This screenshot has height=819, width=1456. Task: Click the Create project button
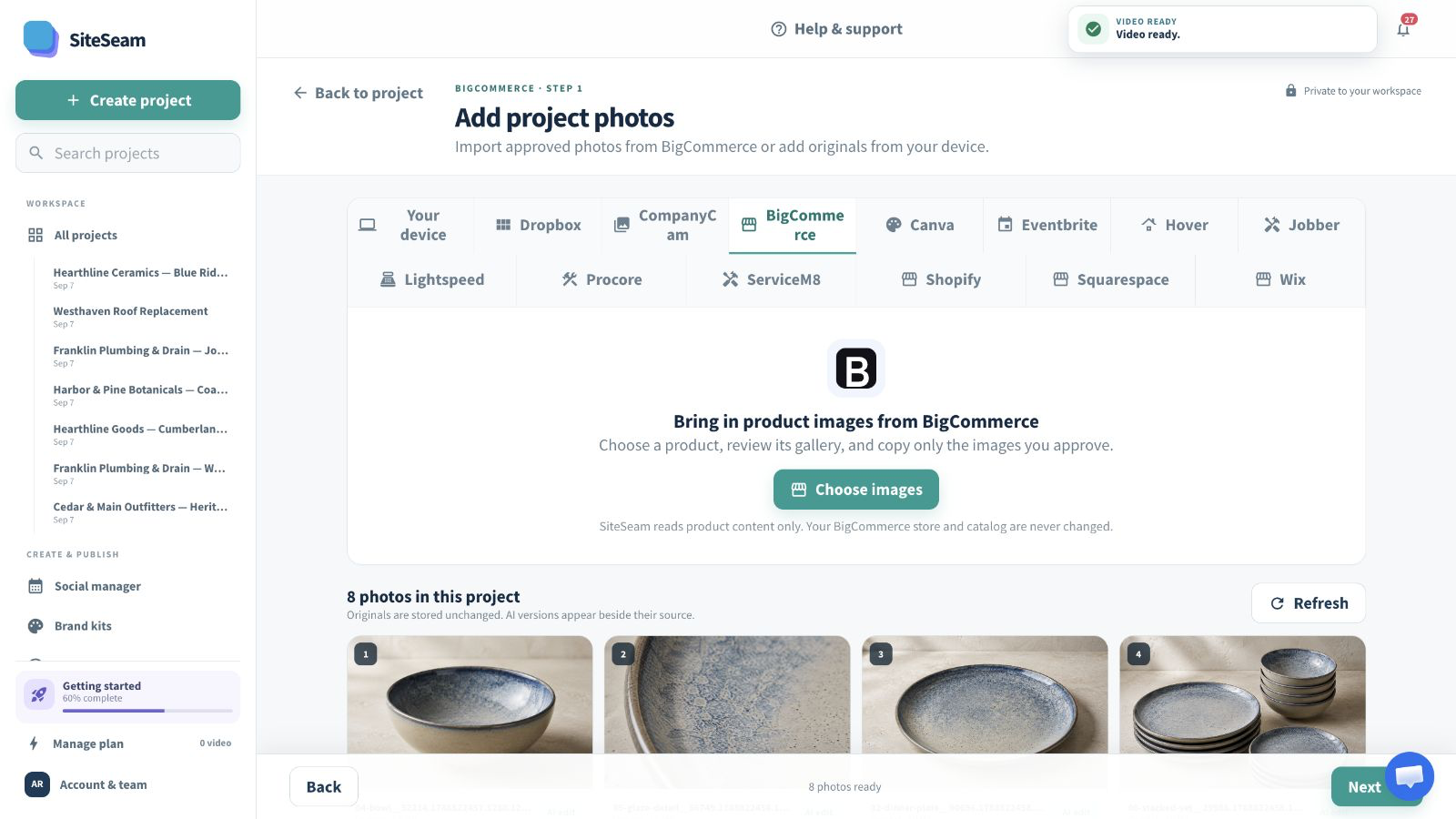point(128,100)
